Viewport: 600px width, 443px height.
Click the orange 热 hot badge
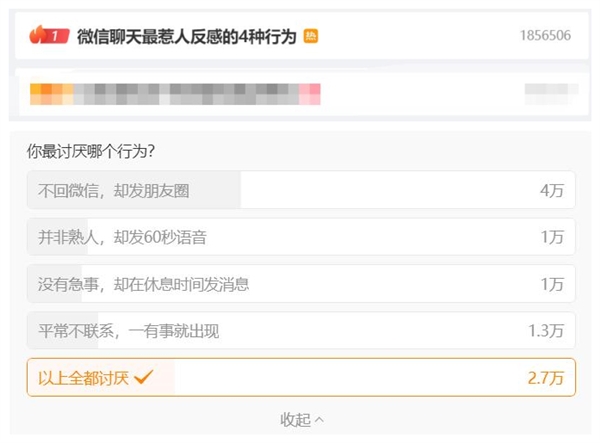coord(311,36)
